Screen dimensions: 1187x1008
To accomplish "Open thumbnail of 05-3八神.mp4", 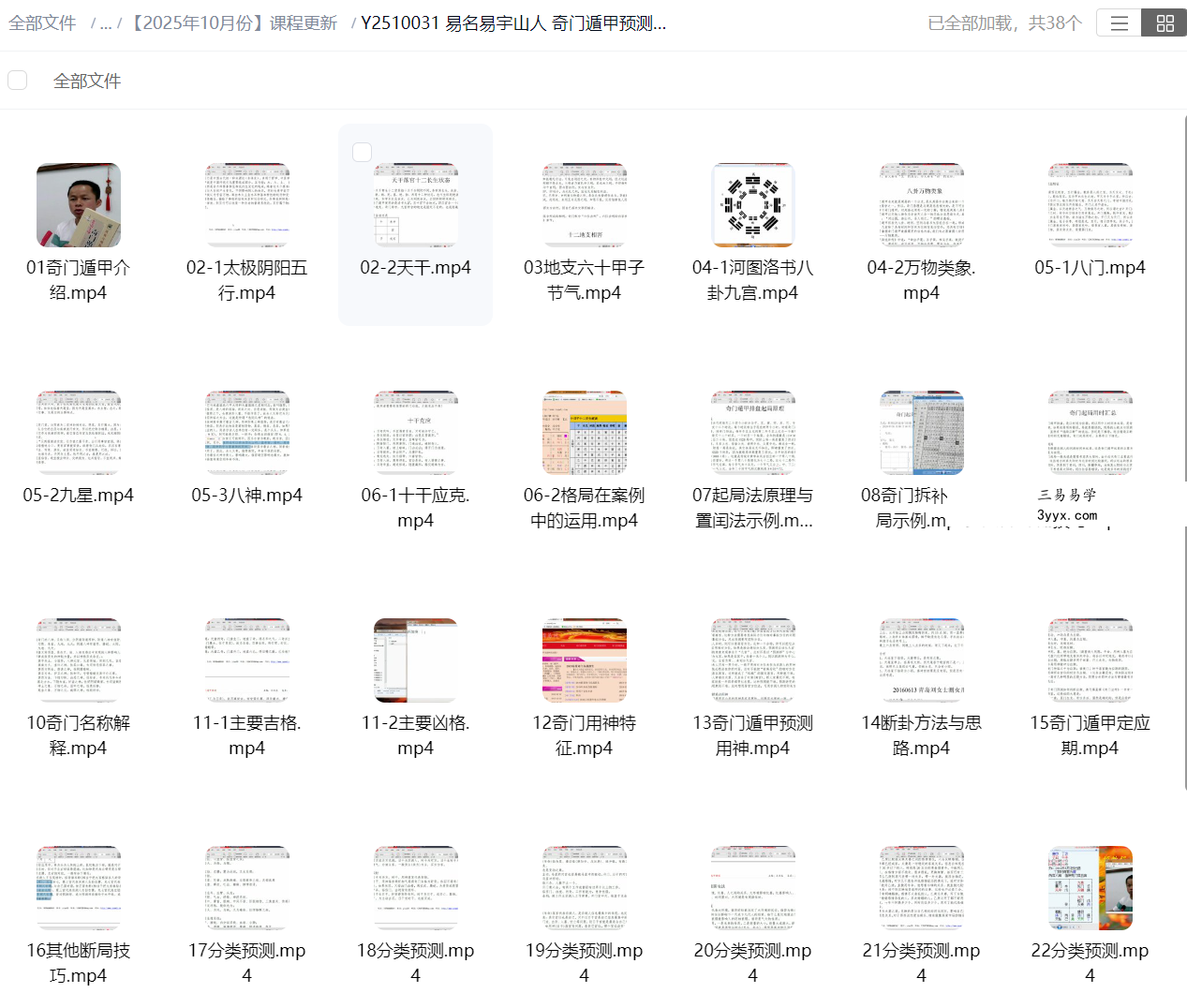I will click(x=247, y=433).
